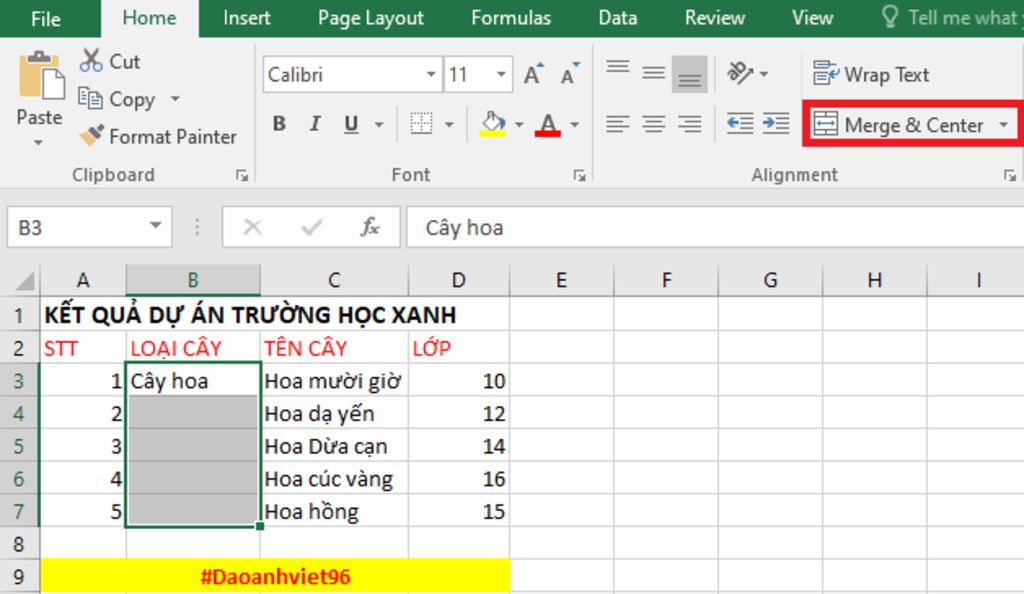This screenshot has height=594, width=1024.
Task: Click the Paste clipboard icon
Action: (x=41, y=76)
